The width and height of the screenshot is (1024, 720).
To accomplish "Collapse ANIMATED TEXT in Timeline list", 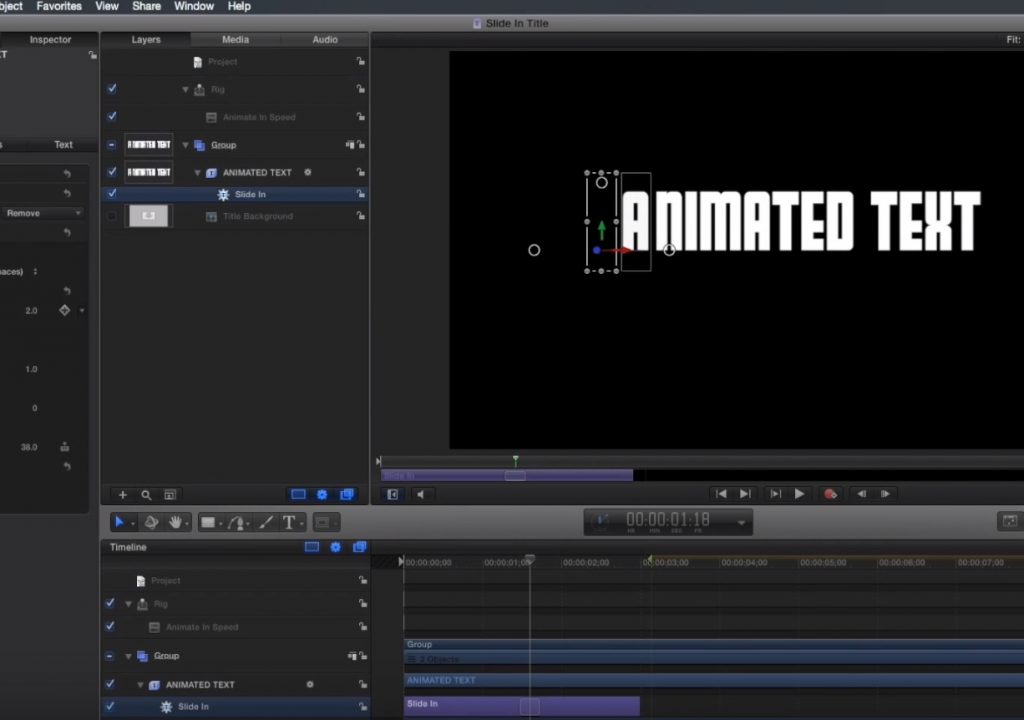I will point(140,685).
